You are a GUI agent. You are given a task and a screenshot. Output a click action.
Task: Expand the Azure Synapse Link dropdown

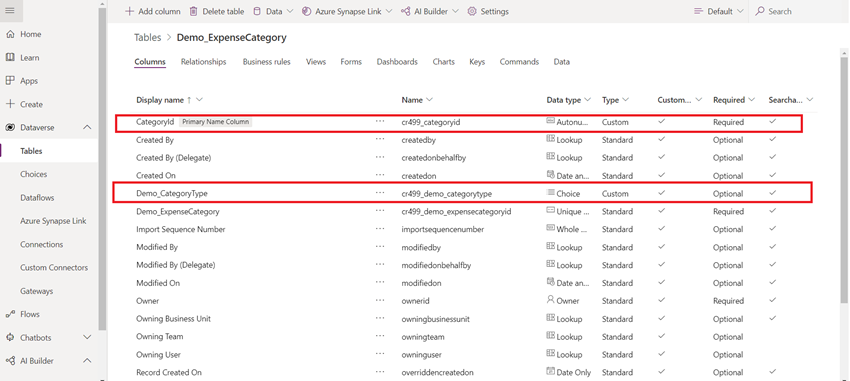389,11
